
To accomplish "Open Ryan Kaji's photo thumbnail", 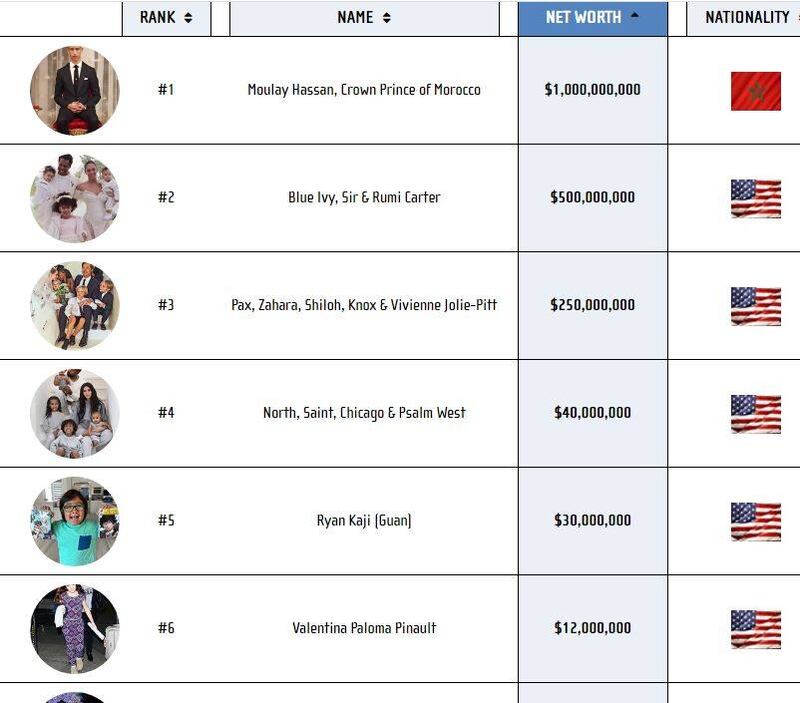I will pyautogui.click(x=75, y=521).
